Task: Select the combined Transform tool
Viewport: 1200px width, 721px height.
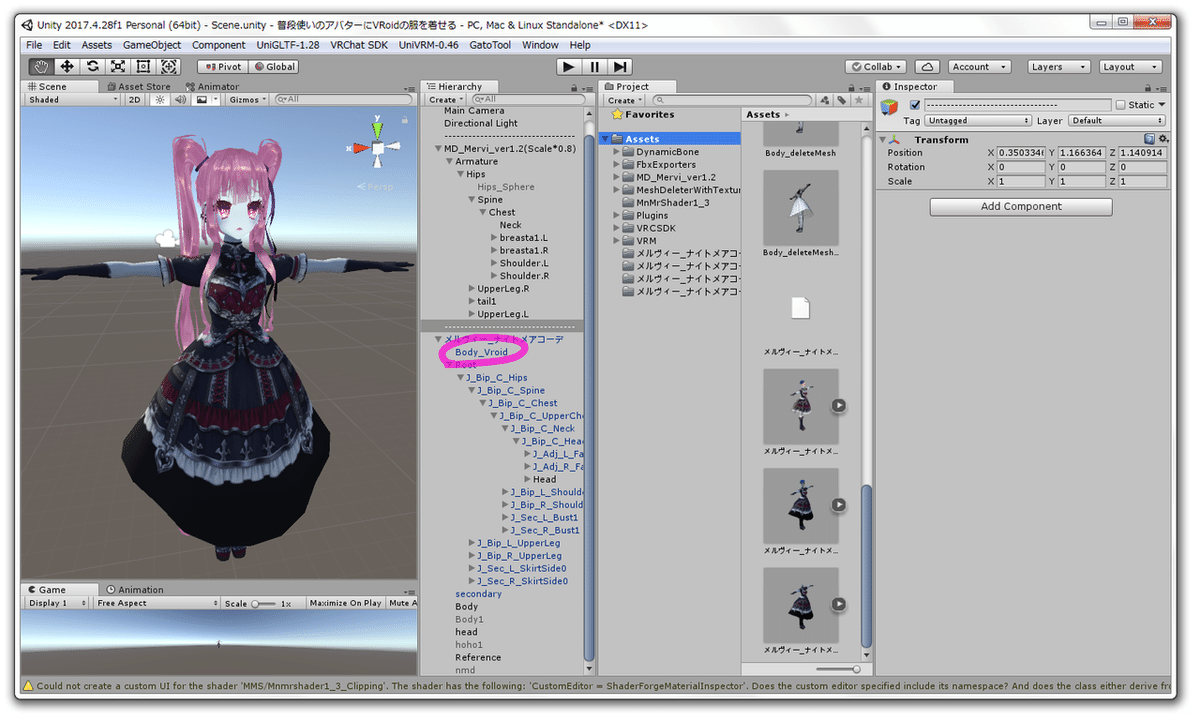Action: pyautogui.click(x=169, y=66)
